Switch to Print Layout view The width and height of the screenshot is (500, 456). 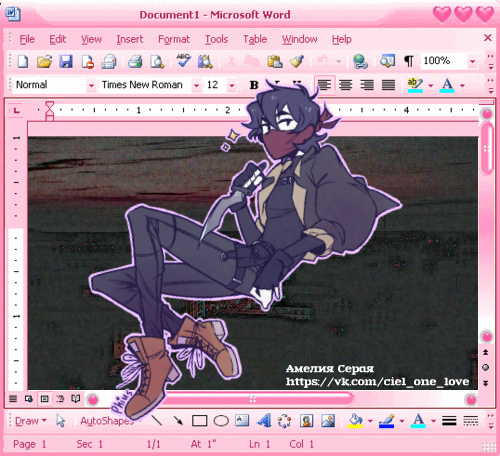(44, 399)
